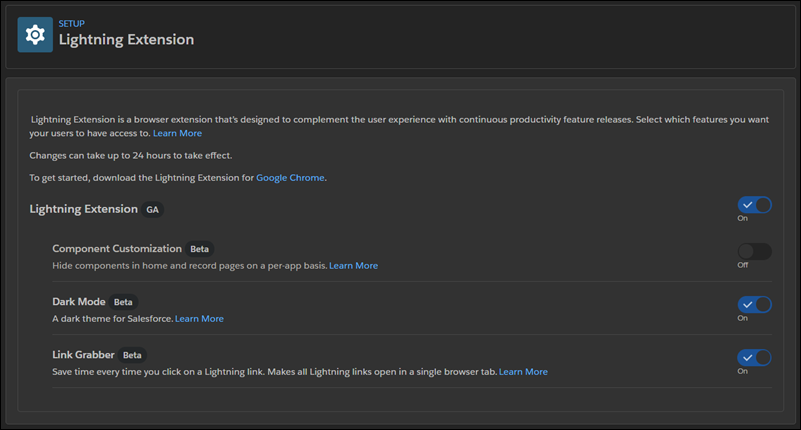The width and height of the screenshot is (801, 430).
Task: Select the Link Grabber heading text
Action: pos(83,355)
